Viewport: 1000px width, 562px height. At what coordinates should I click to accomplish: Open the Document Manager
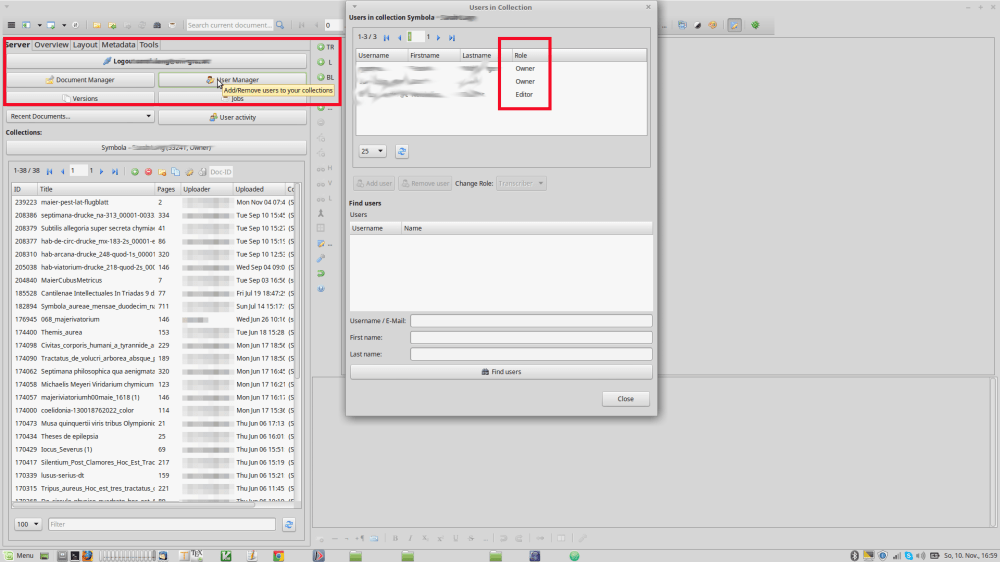(x=80, y=80)
